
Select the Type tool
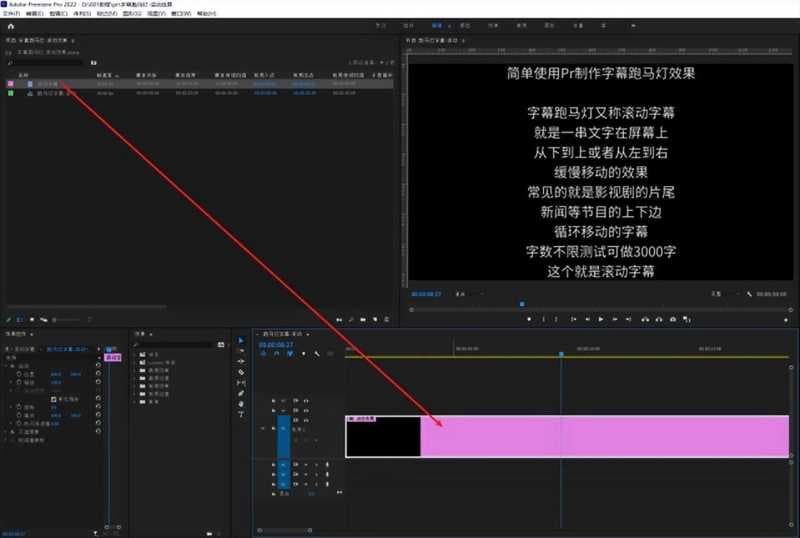[241, 414]
